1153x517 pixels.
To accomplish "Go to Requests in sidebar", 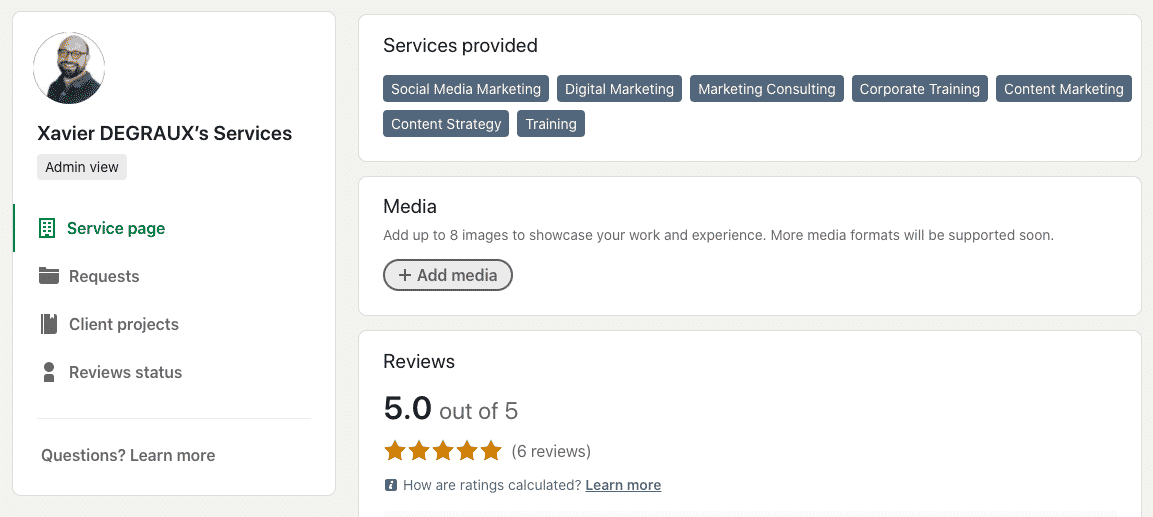I will [104, 276].
